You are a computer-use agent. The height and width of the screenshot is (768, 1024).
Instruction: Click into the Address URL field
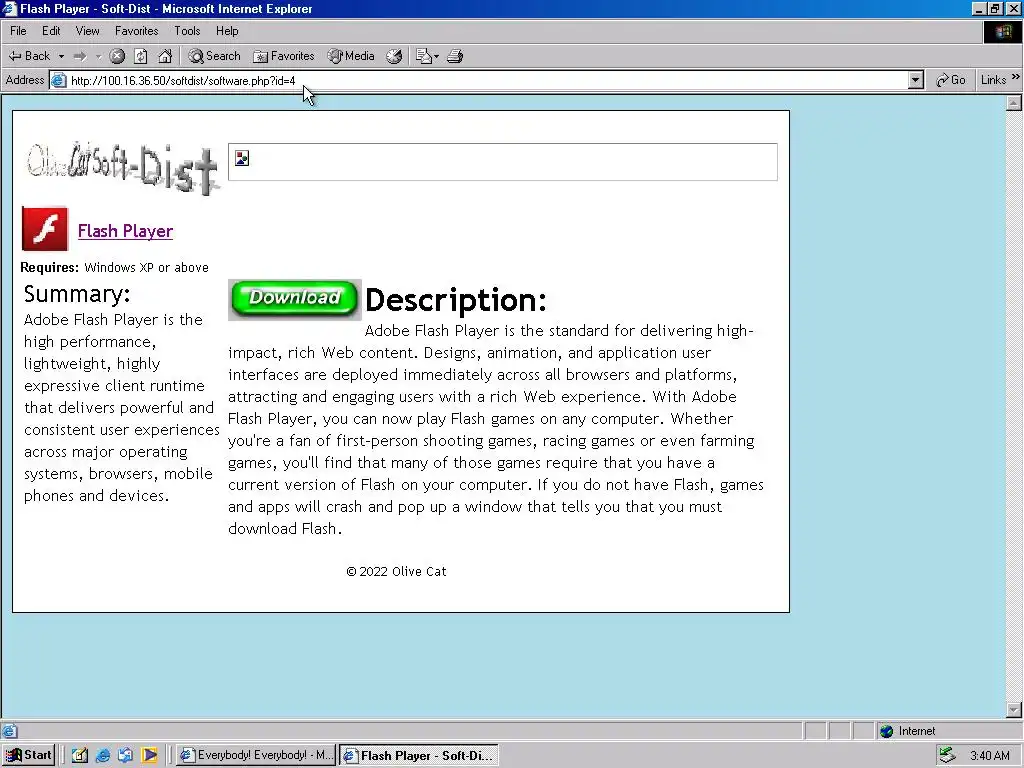coord(487,80)
